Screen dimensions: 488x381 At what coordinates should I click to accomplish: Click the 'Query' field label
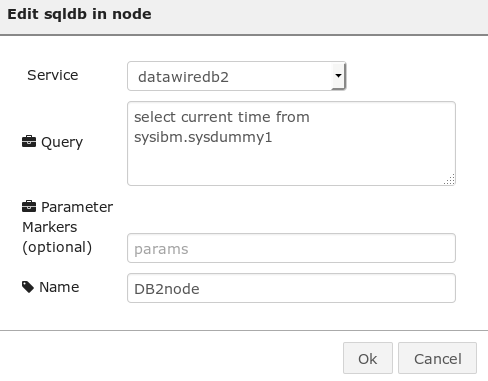pos(62,142)
